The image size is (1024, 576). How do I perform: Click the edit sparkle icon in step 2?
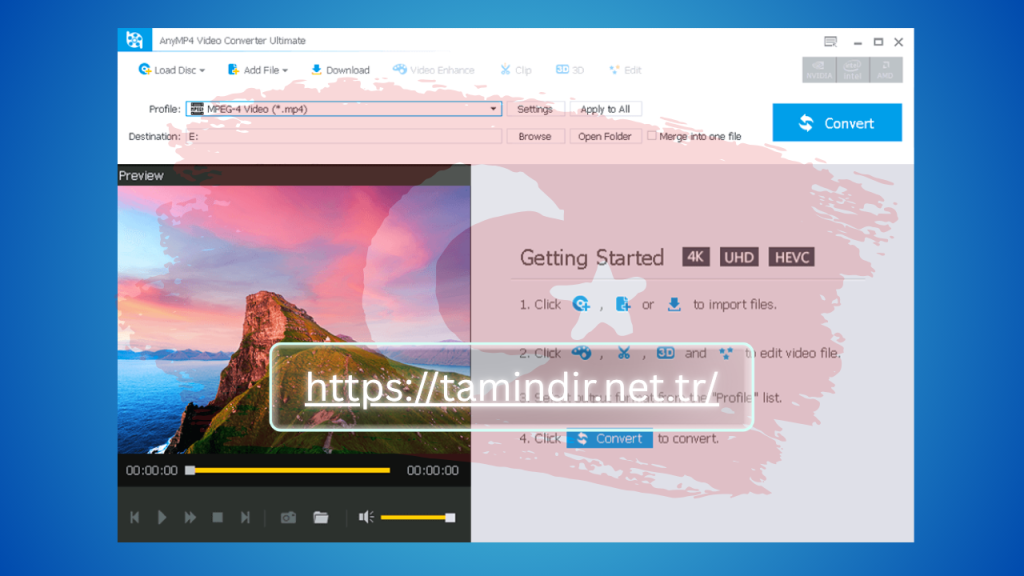coord(726,353)
